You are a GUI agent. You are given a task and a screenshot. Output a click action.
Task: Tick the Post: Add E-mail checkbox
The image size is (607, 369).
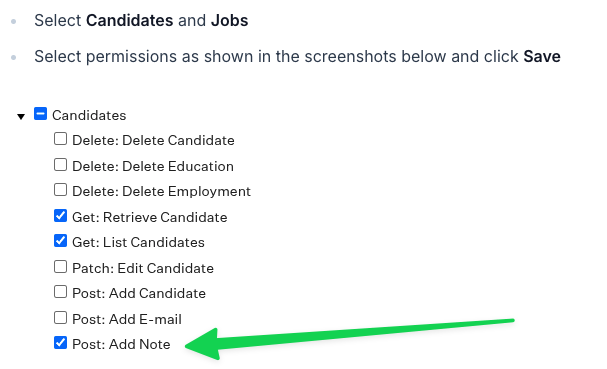point(60,318)
